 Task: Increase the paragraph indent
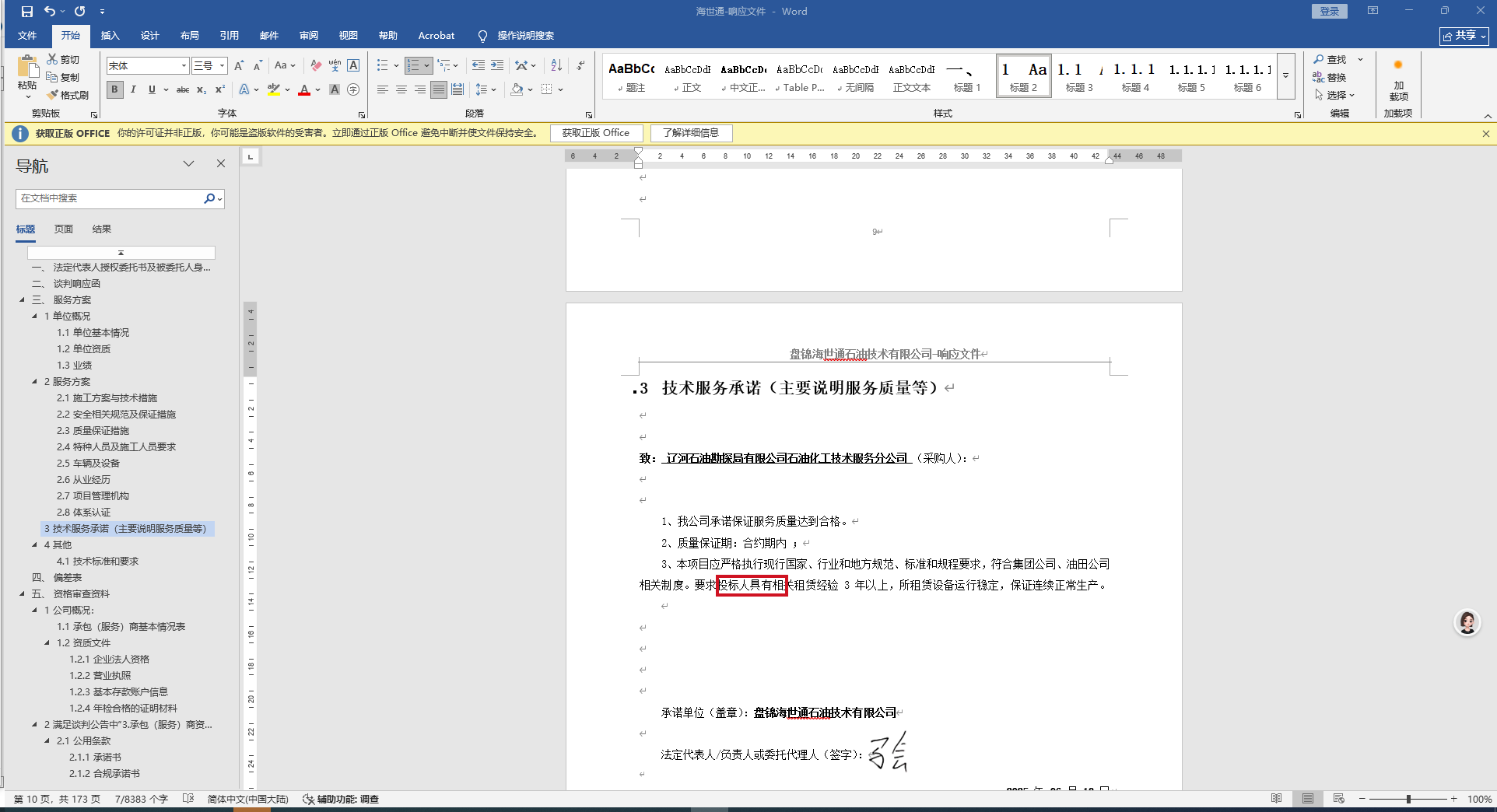[x=497, y=66]
